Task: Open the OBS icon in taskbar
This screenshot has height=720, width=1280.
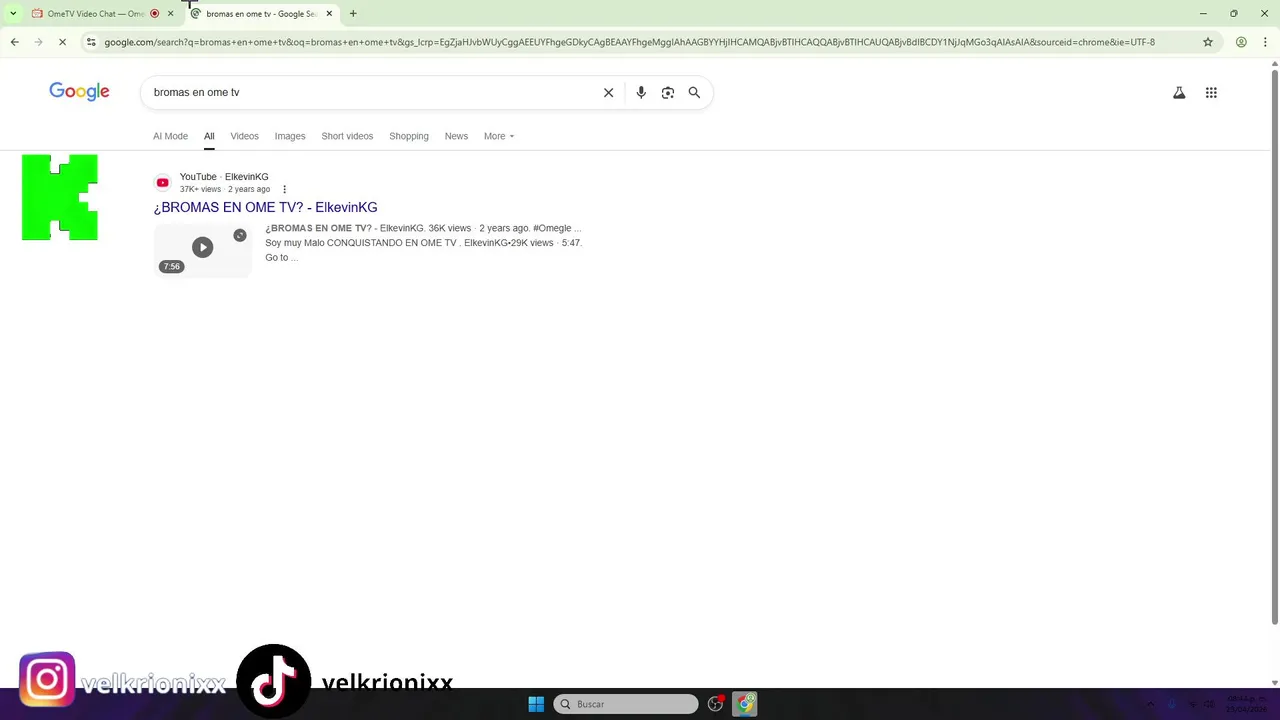Action: click(x=715, y=704)
